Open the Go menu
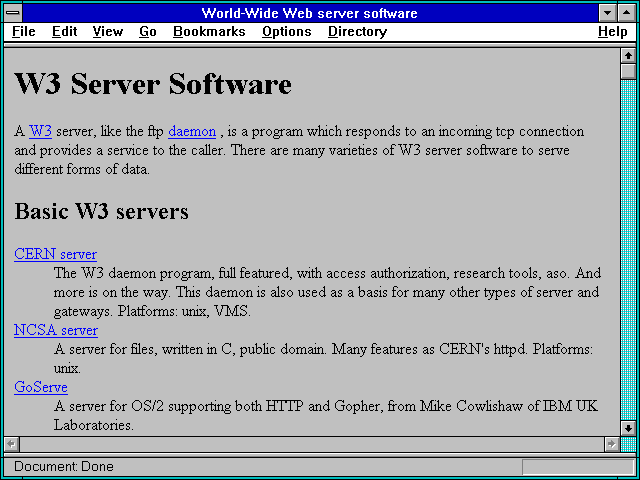640x480 pixels. tap(148, 32)
